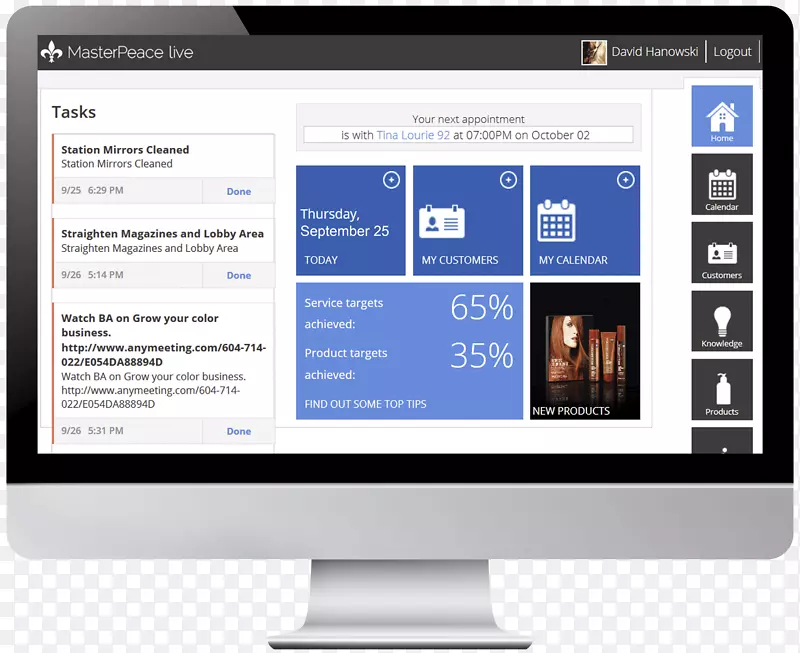Open the Tina Lourie 92 appointment link
The height and width of the screenshot is (653, 800).
click(x=413, y=135)
